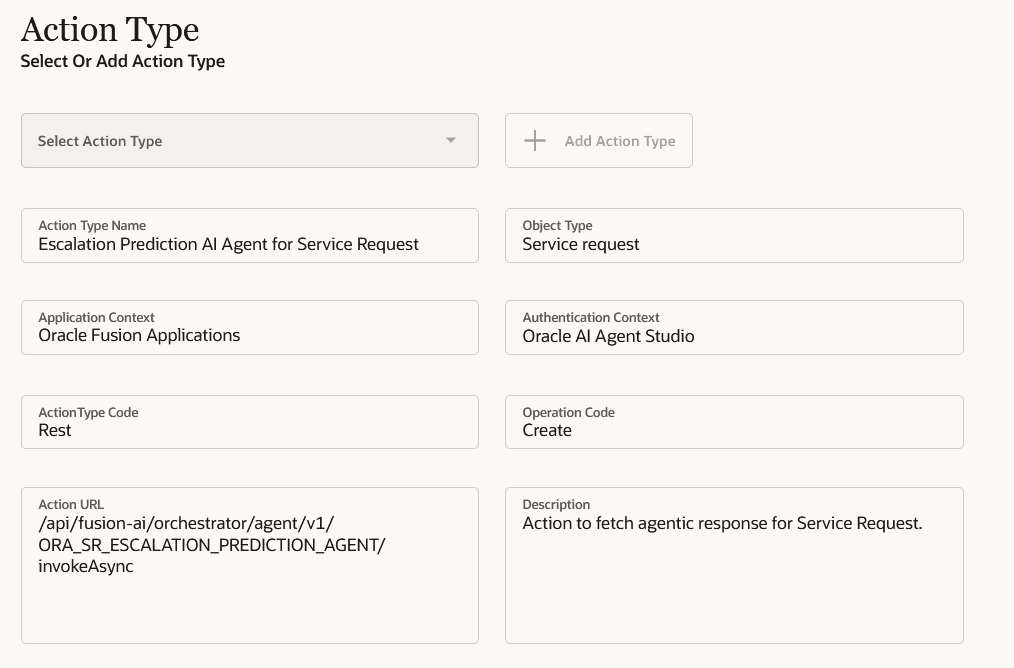
Task: Focus the Description text area
Action: click(734, 565)
